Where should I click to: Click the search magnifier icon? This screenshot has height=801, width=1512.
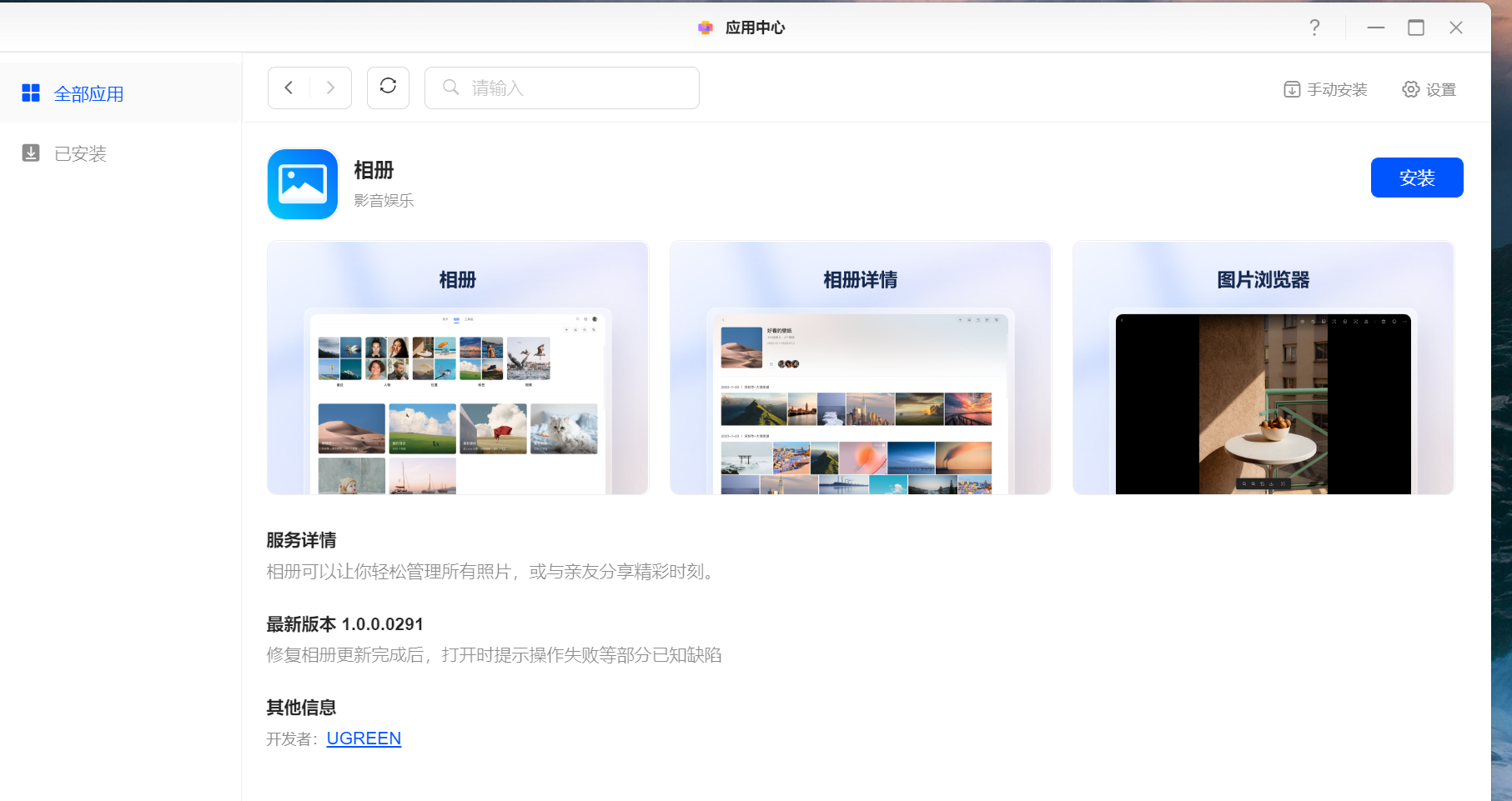pyautogui.click(x=451, y=88)
